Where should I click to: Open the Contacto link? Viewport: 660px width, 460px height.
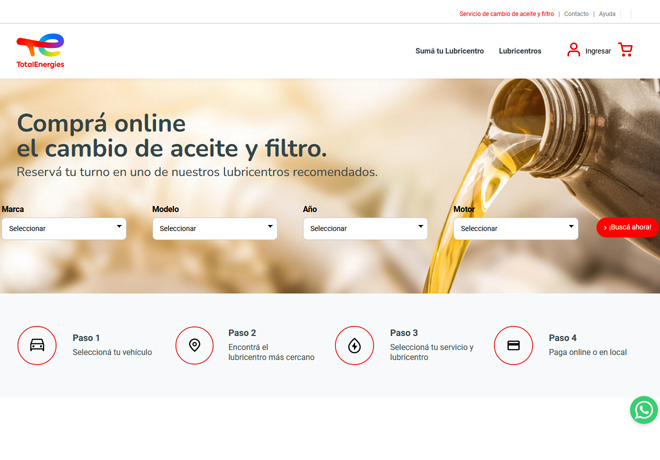click(x=576, y=14)
